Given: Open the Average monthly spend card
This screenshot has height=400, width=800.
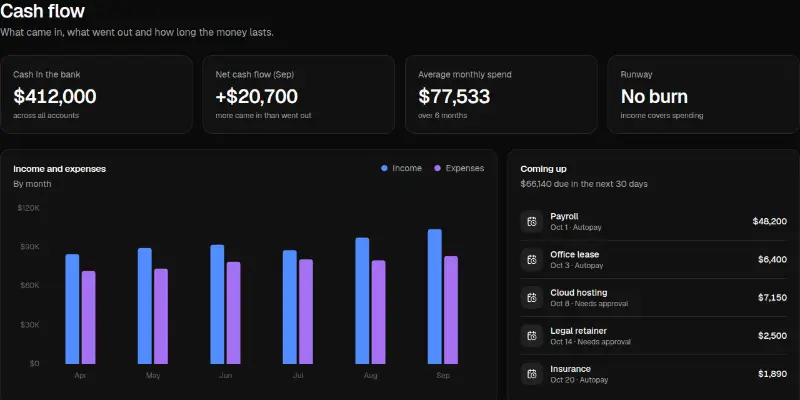Looking at the screenshot, I should click(501, 94).
